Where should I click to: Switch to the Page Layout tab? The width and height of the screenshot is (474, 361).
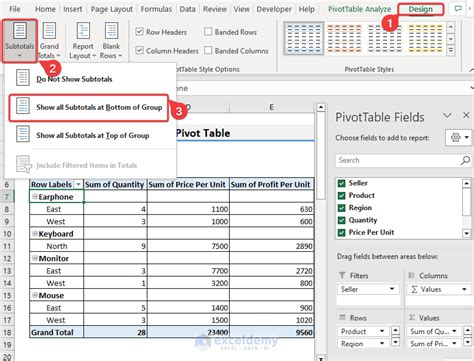pos(112,9)
